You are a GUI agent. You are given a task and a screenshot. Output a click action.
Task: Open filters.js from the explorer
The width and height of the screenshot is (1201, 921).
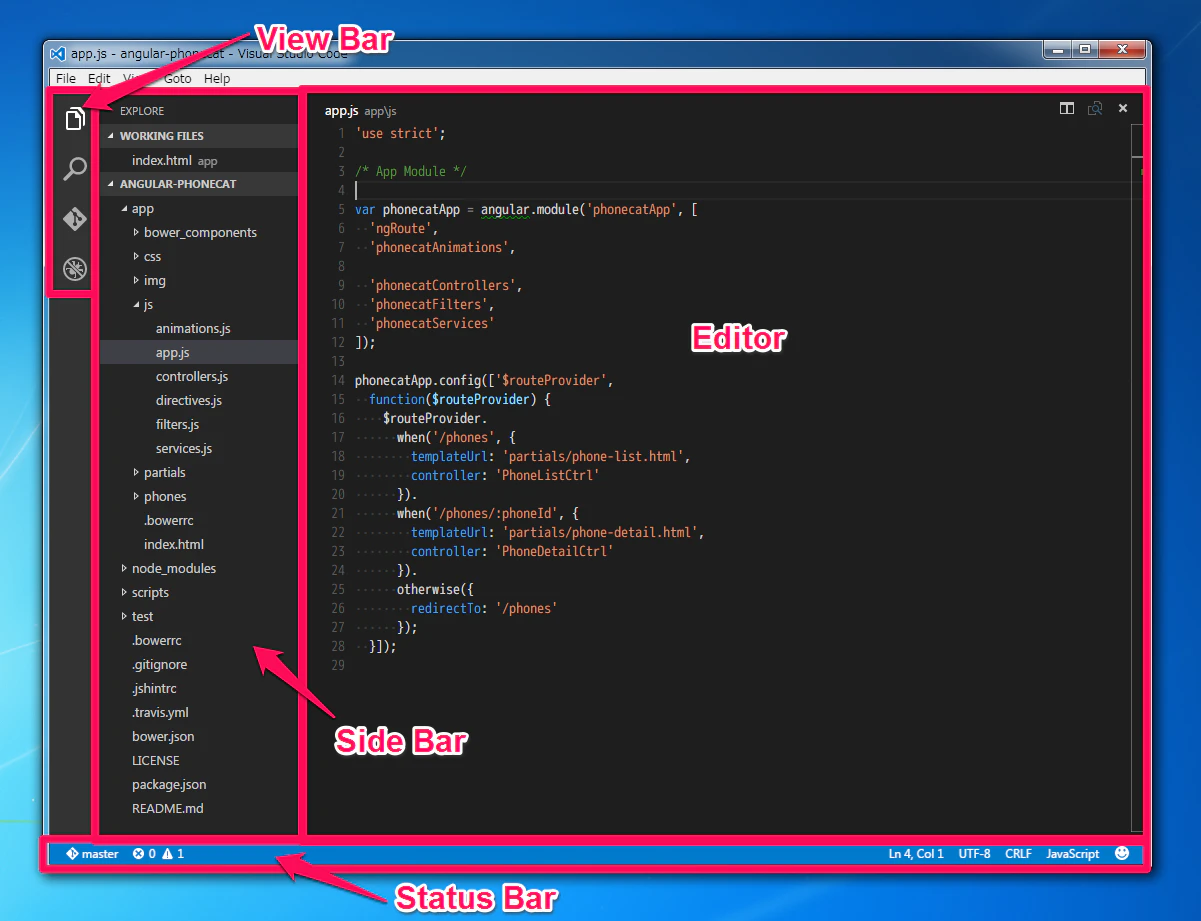178,424
